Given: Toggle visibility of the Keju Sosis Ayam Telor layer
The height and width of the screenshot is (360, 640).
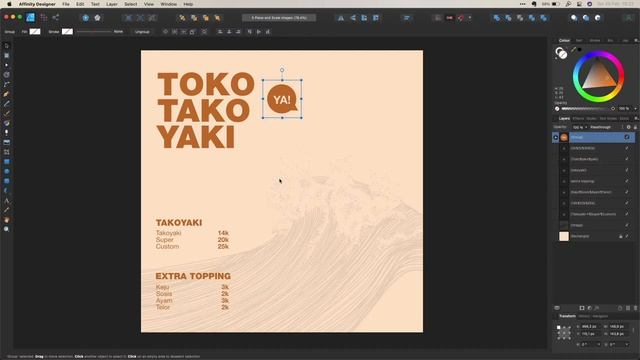Looking at the screenshot, I should pos(627,192).
